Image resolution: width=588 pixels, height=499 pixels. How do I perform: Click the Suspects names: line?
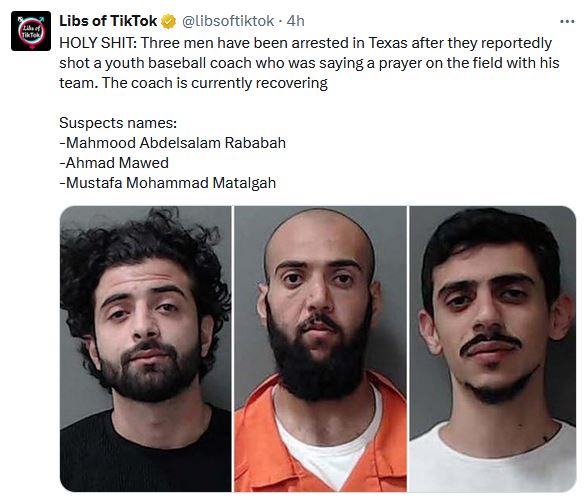[118, 123]
